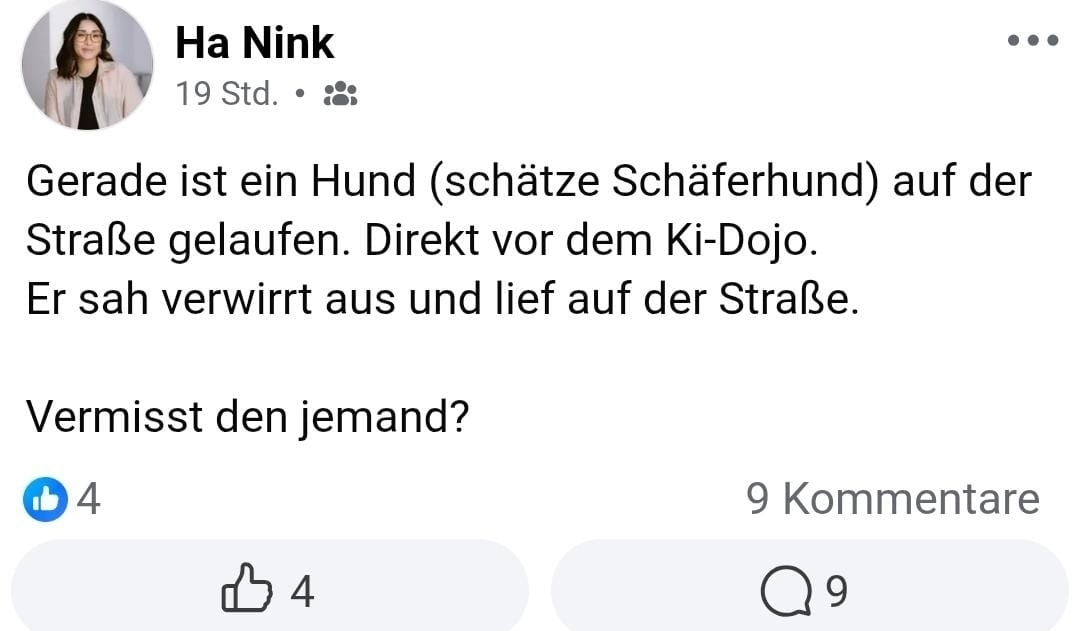Click the line "Er sah verwirrt aus"
1080x631 pixels.
tap(442, 300)
